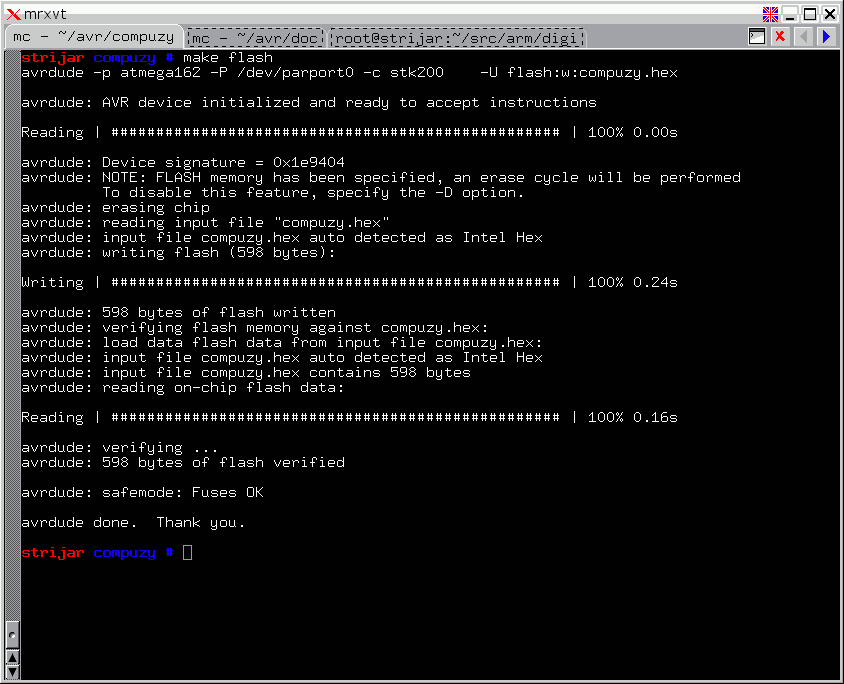Click 'AVR device initialized and ready' line

pos(309,102)
